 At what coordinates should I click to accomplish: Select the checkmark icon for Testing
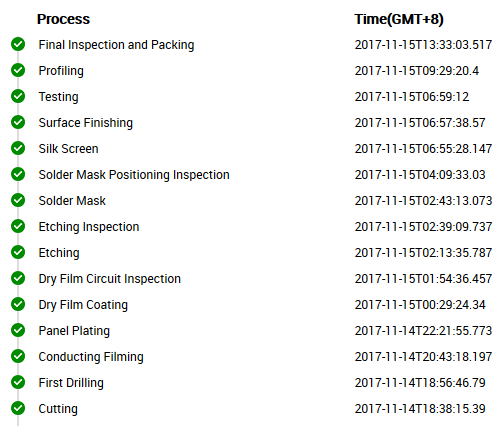click(18, 96)
